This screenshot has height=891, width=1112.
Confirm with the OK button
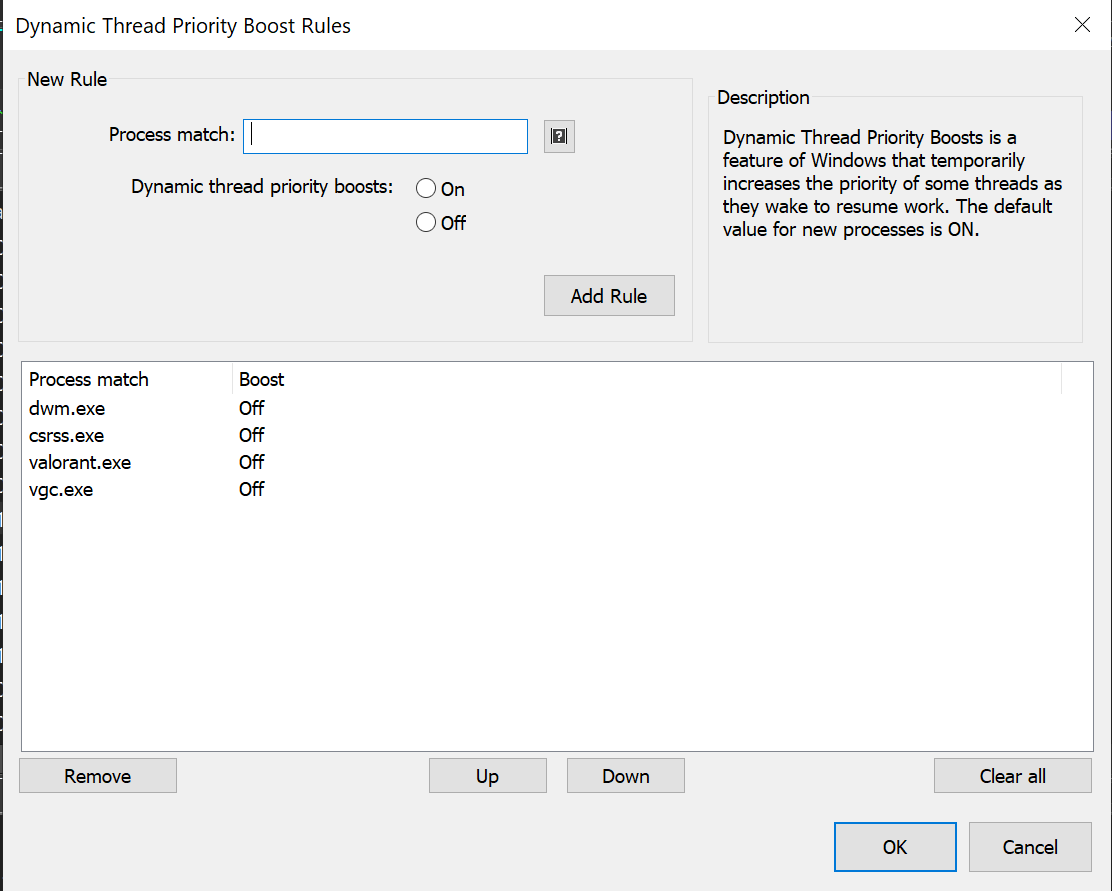894,847
